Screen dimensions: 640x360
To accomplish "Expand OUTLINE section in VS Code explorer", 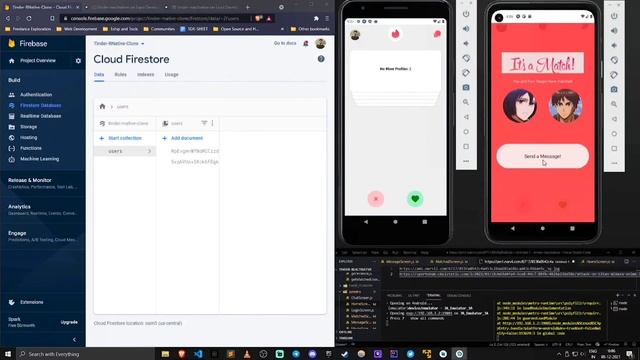I will click(x=345, y=333).
